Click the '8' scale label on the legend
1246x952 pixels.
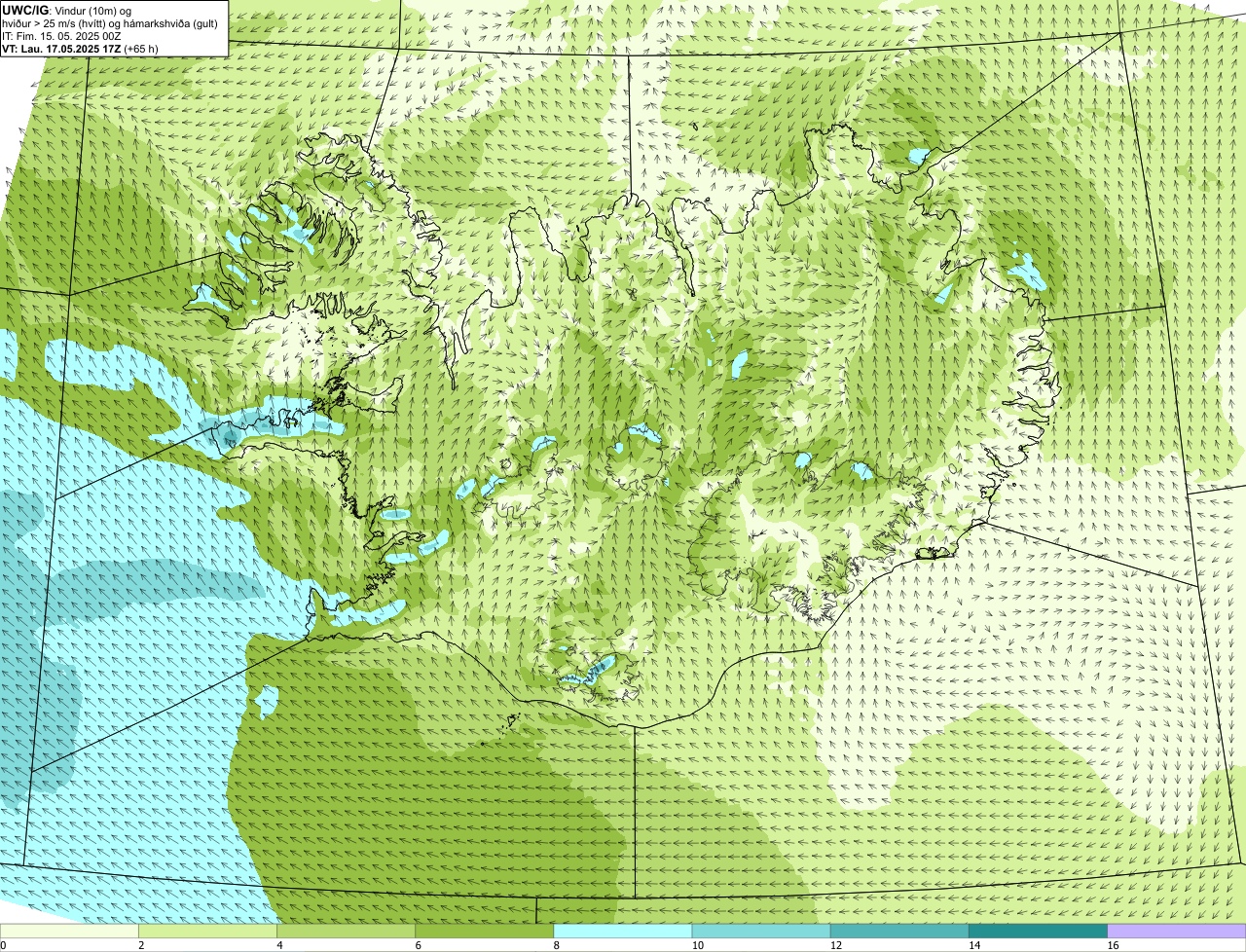click(x=556, y=945)
